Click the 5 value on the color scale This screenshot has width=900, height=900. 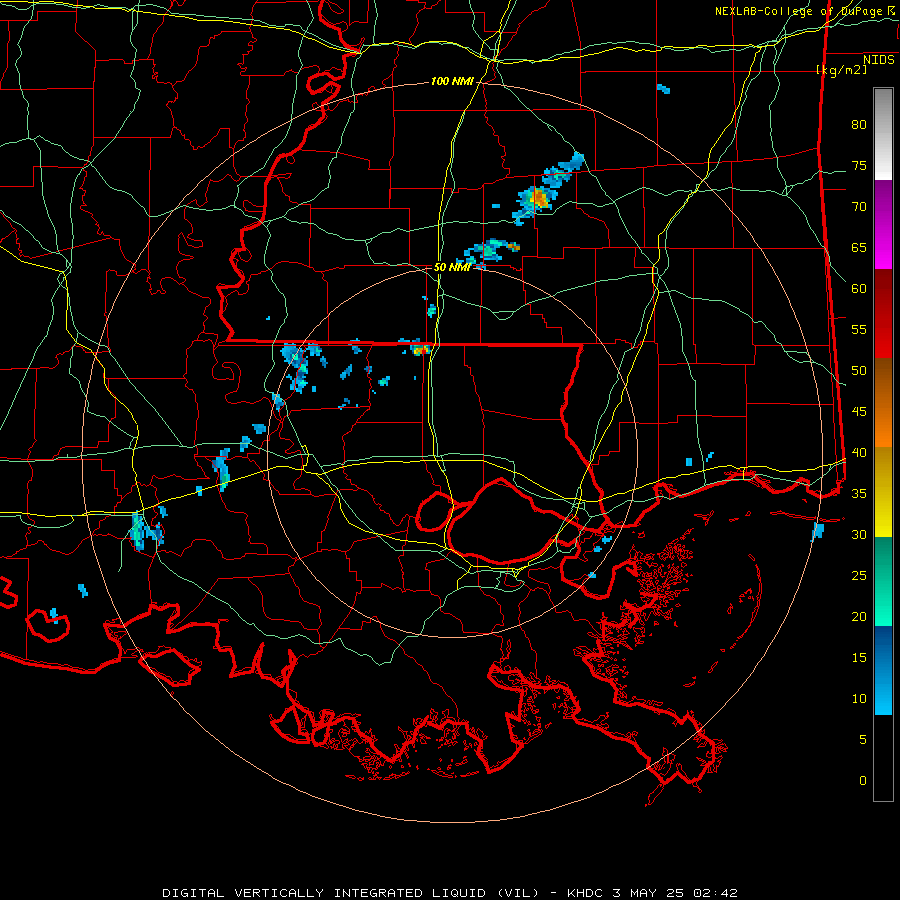pyautogui.click(x=863, y=740)
